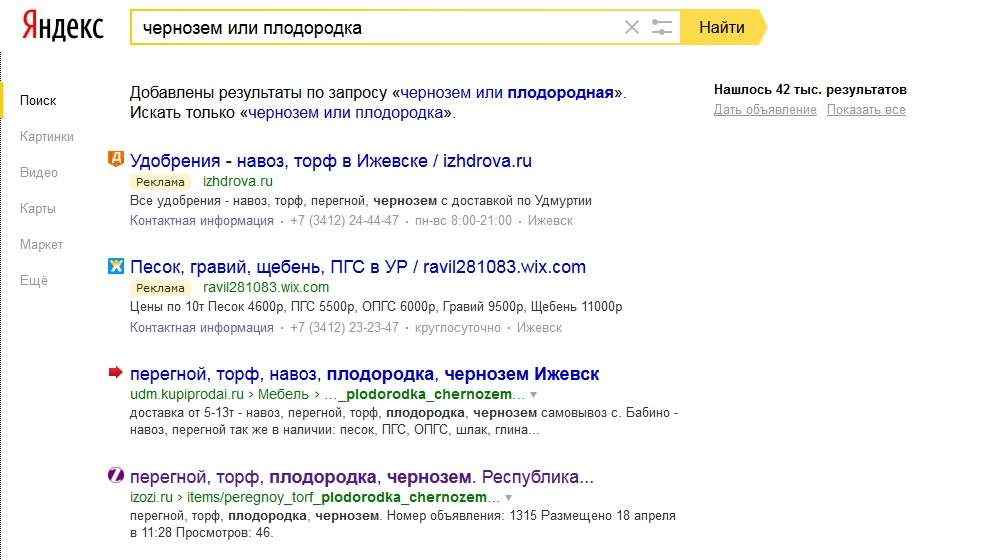Search only «чернозем или плодородка» link
Image resolution: width=990 pixels, height=560 pixels.
tap(346, 113)
